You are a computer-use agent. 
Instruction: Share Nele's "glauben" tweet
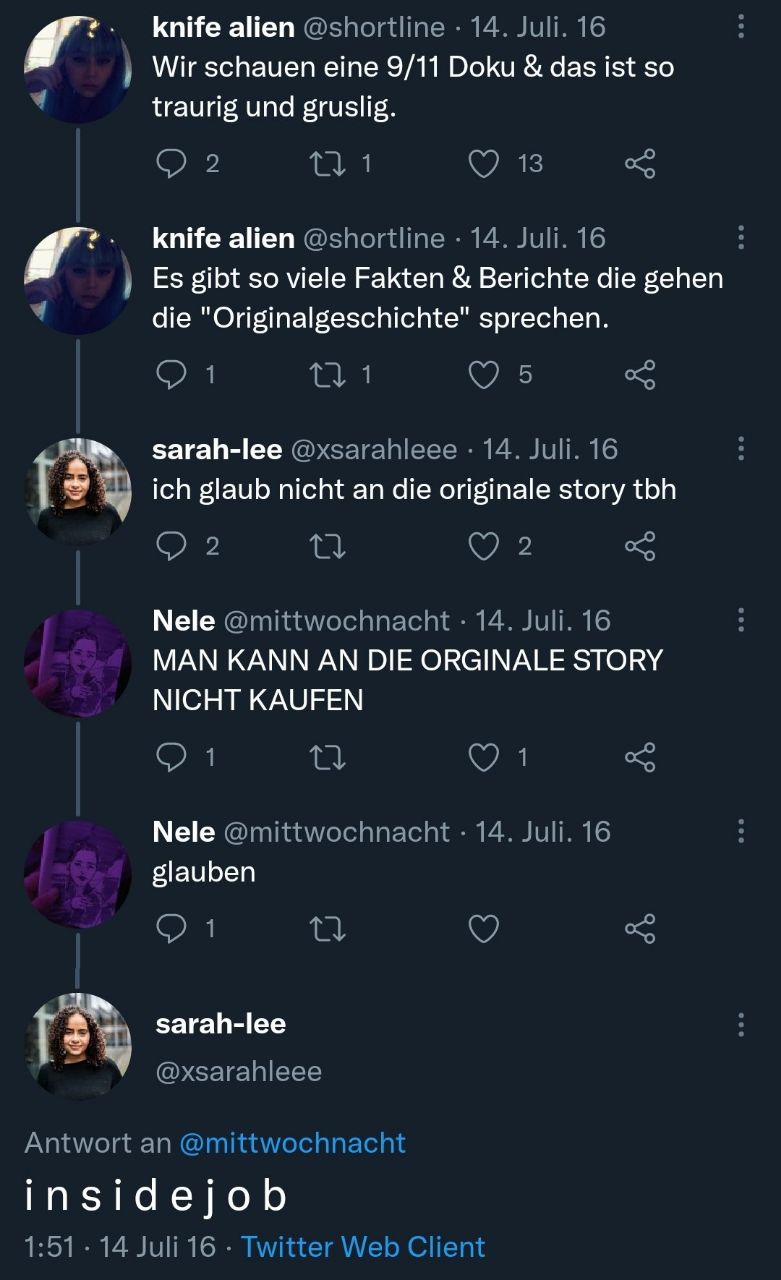(x=640, y=929)
